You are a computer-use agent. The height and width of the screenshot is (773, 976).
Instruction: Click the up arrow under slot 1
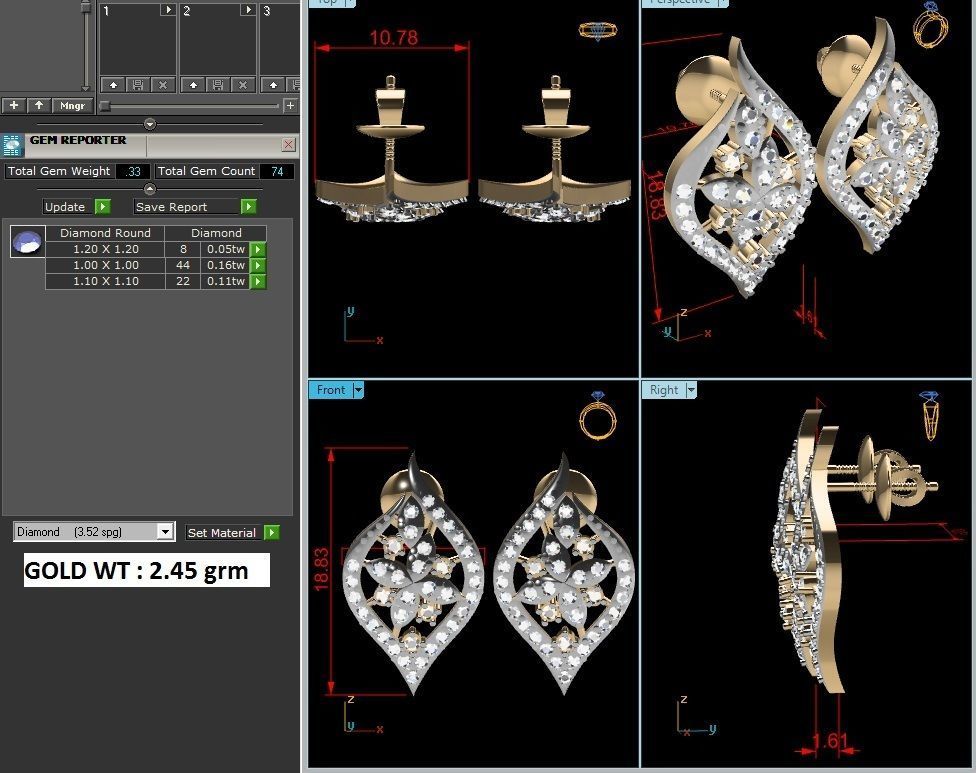pyautogui.click(x=113, y=85)
